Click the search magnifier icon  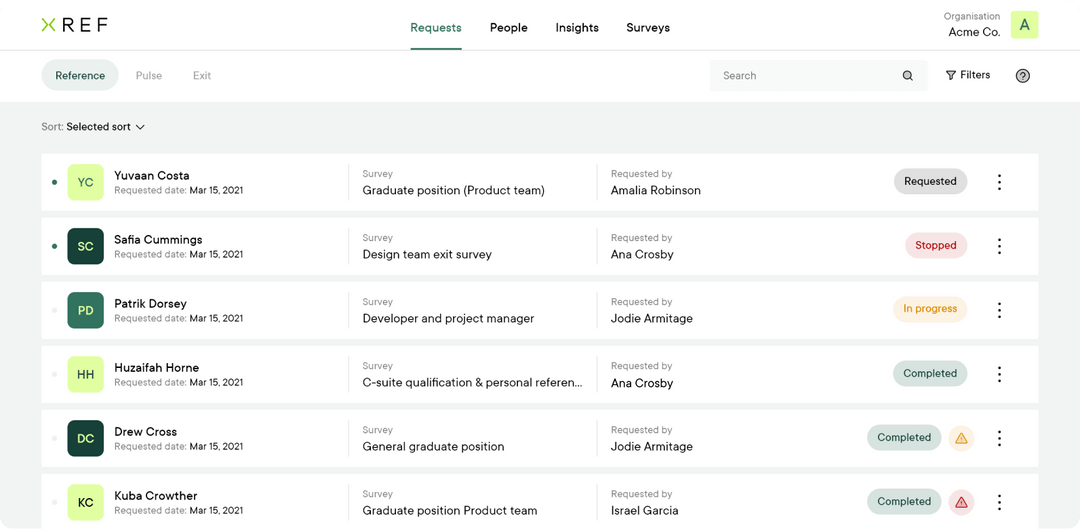click(908, 76)
